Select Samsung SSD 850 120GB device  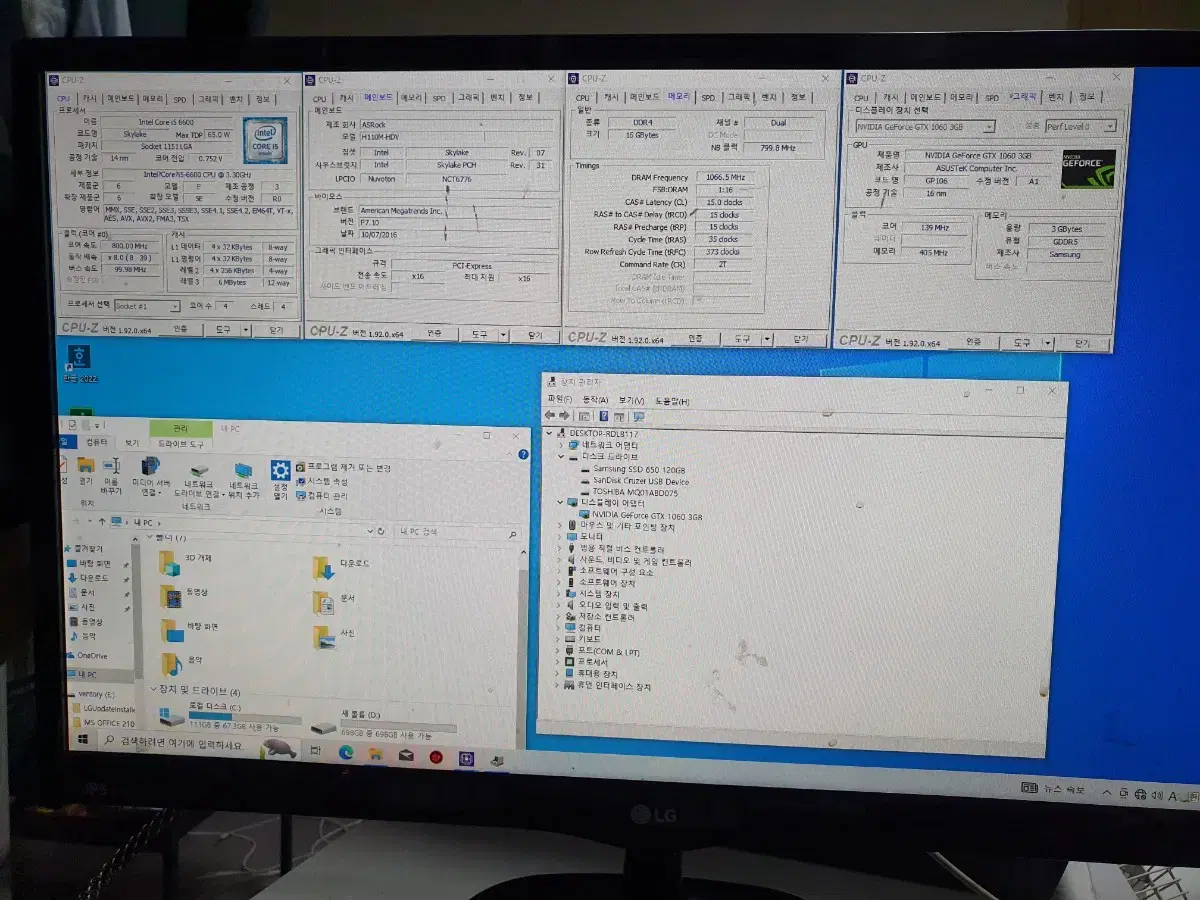pyautogui.click(x=634, y=468)
